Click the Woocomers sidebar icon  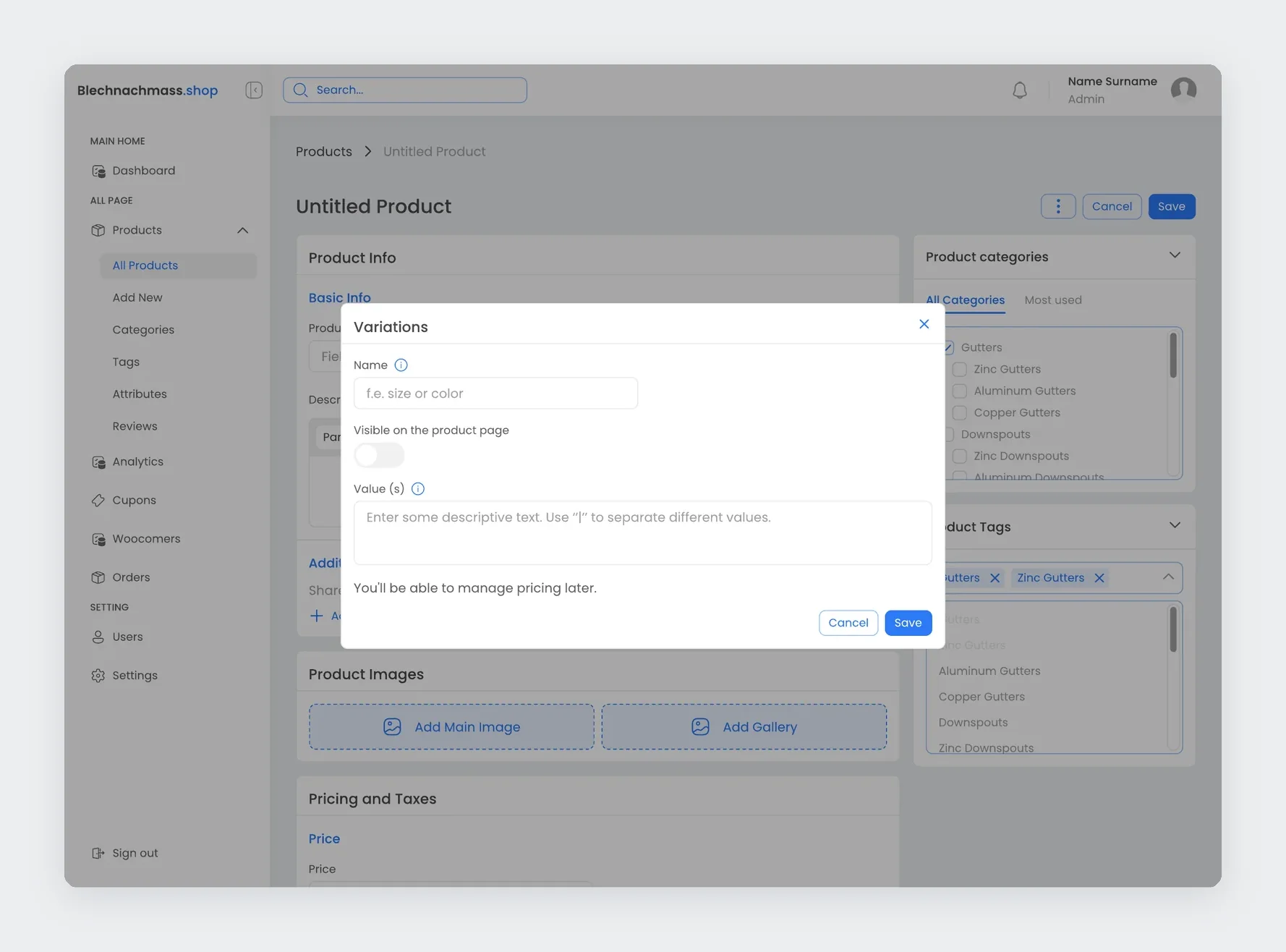coord(98,539)
